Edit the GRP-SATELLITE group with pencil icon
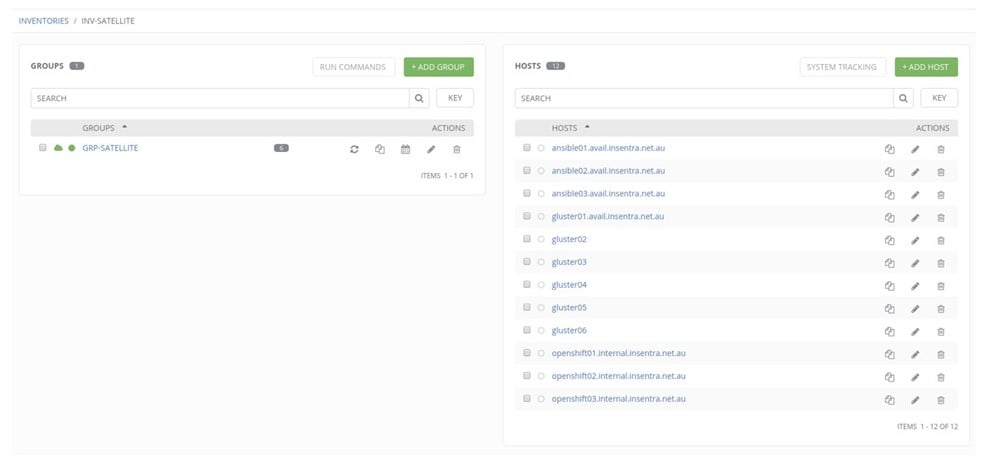Image resolution: width=989 pixels, height=463 pixels. click(x=431, y=149)
